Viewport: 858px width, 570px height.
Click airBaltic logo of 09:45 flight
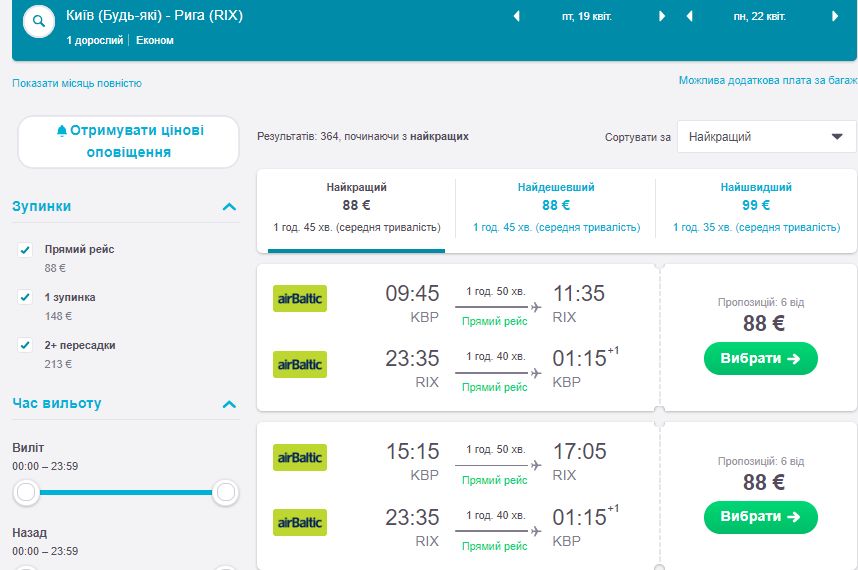300,299
